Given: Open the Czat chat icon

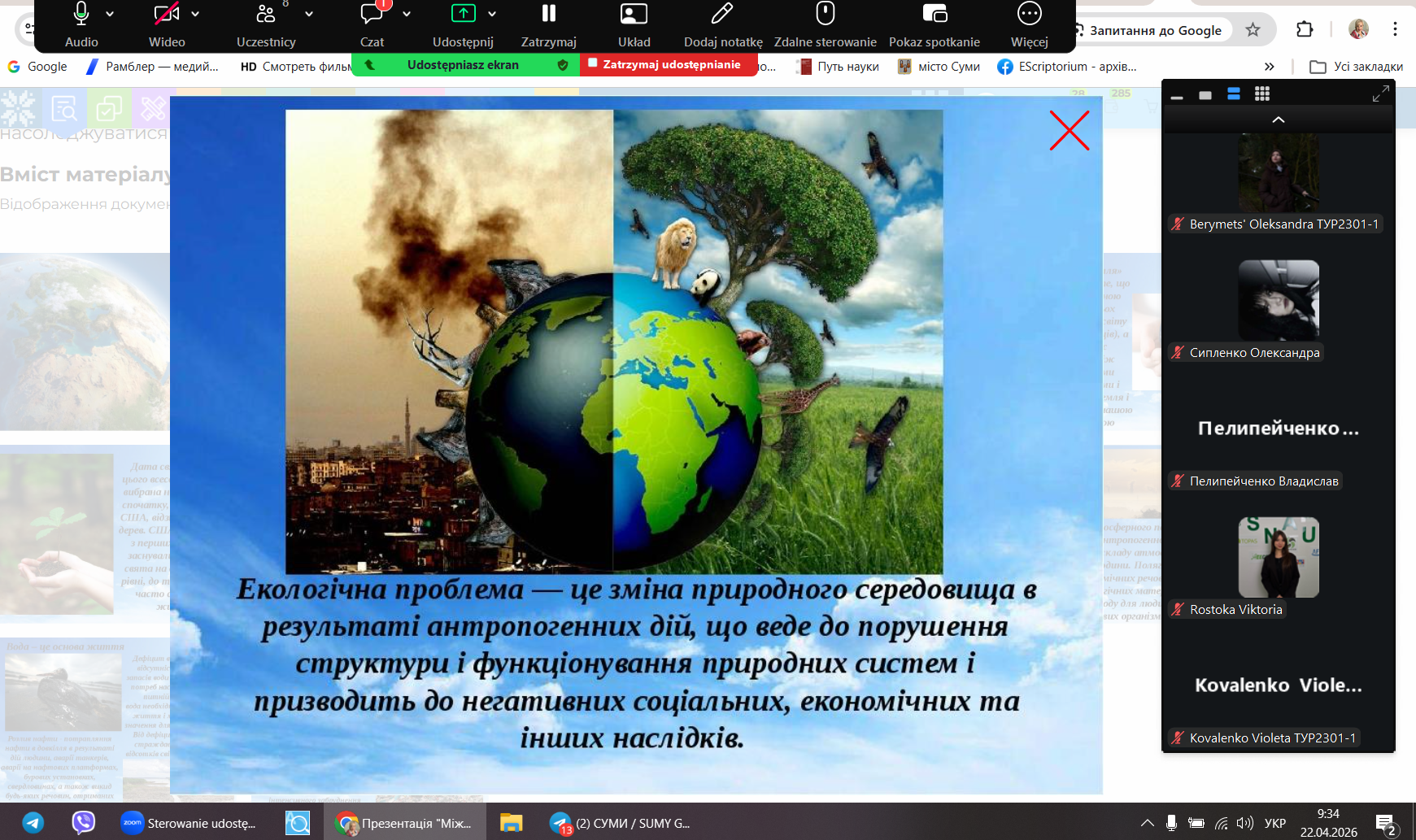Looking at the screenshot, I should point(372,14).
